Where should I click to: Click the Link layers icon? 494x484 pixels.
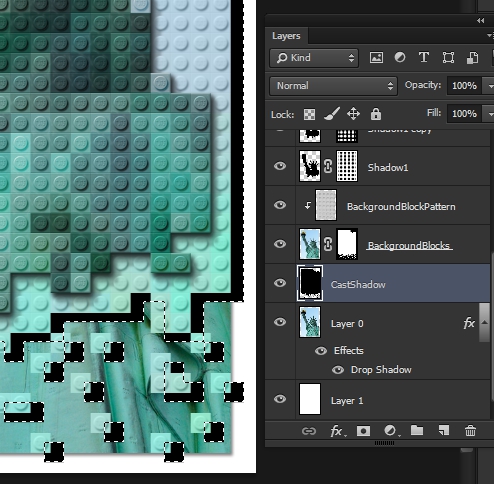tap(309, 431)
